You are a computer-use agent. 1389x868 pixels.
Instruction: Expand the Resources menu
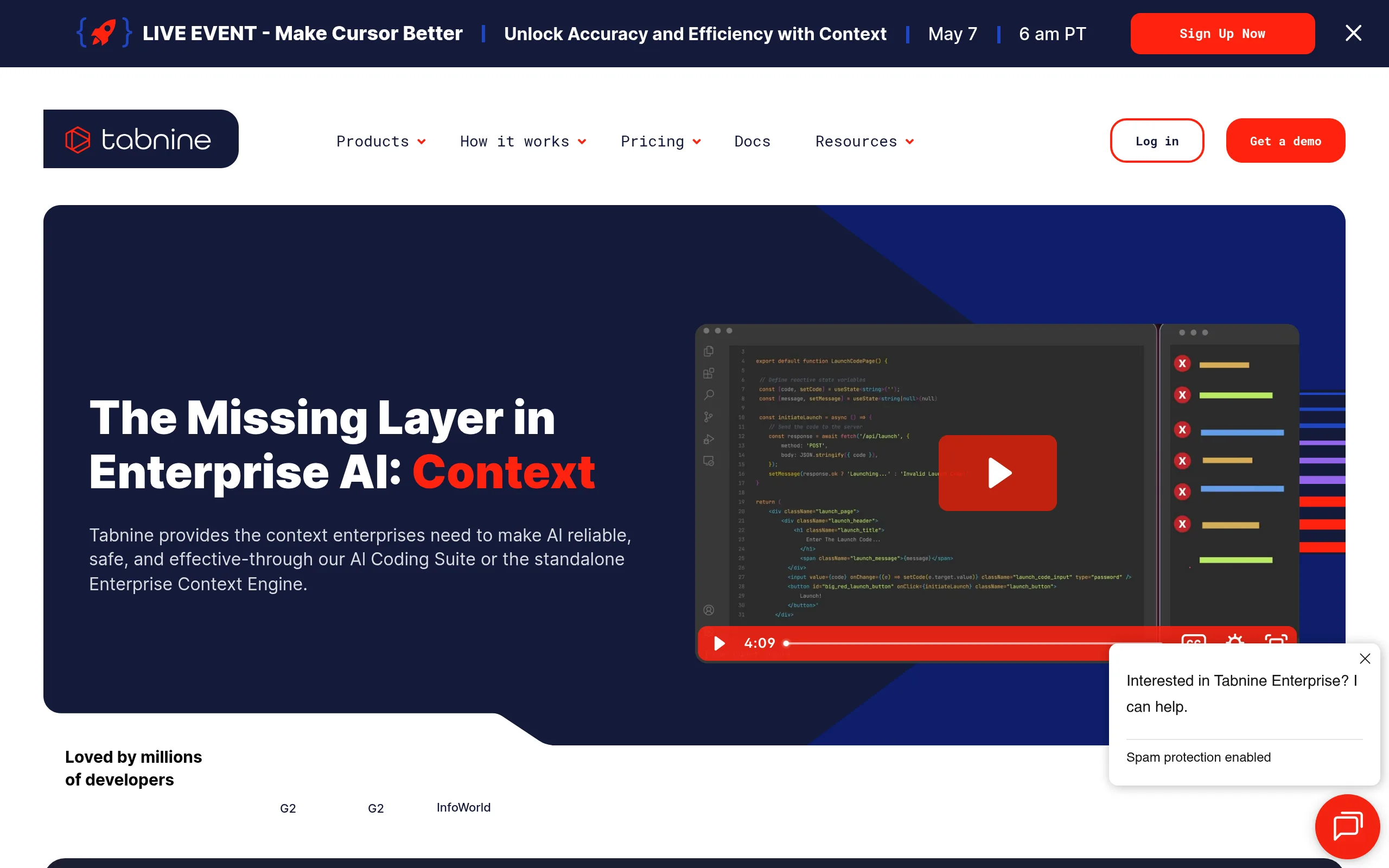pos(864,141)
